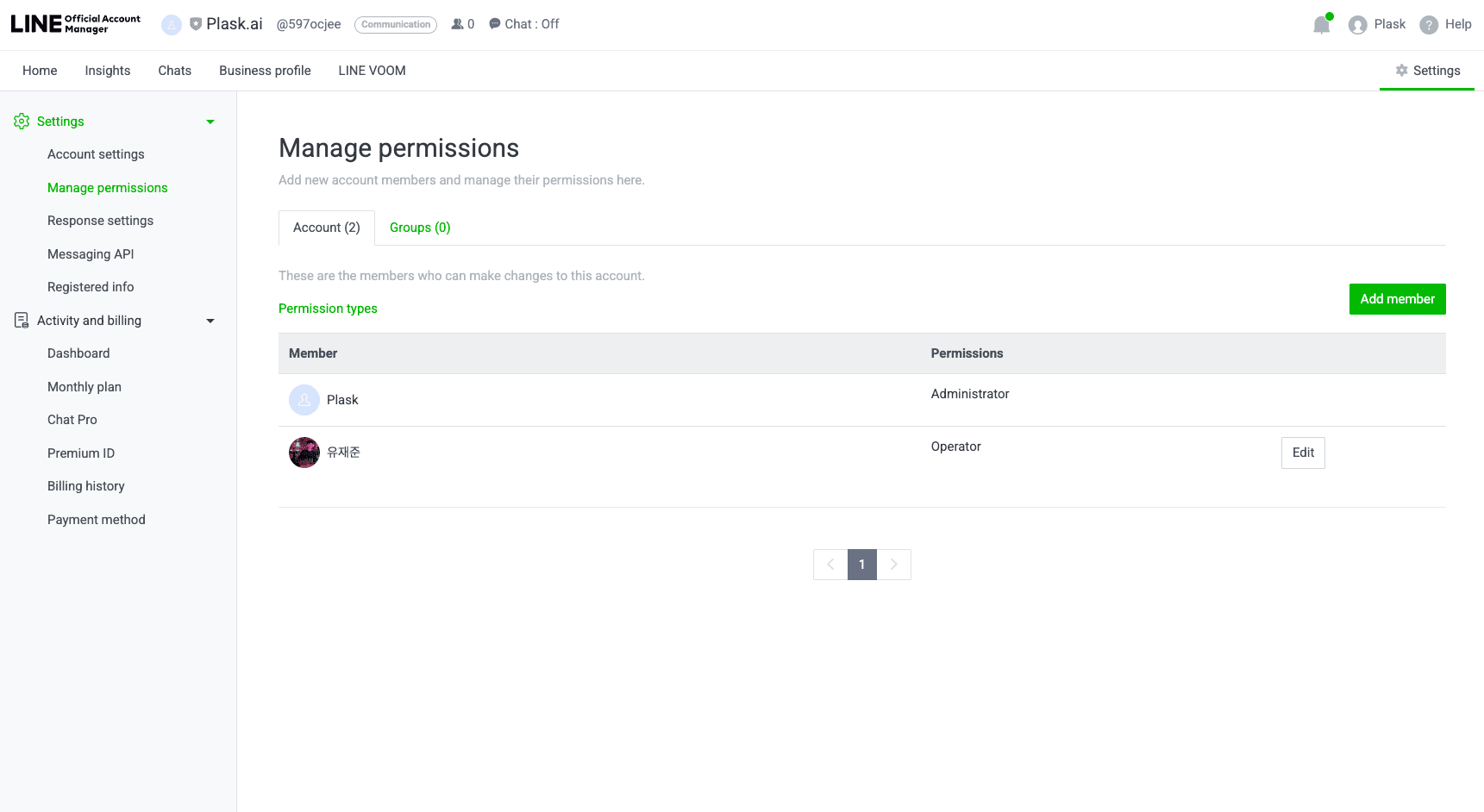Open Response settings
1484x812 pixels.
(x=100, y=221)
